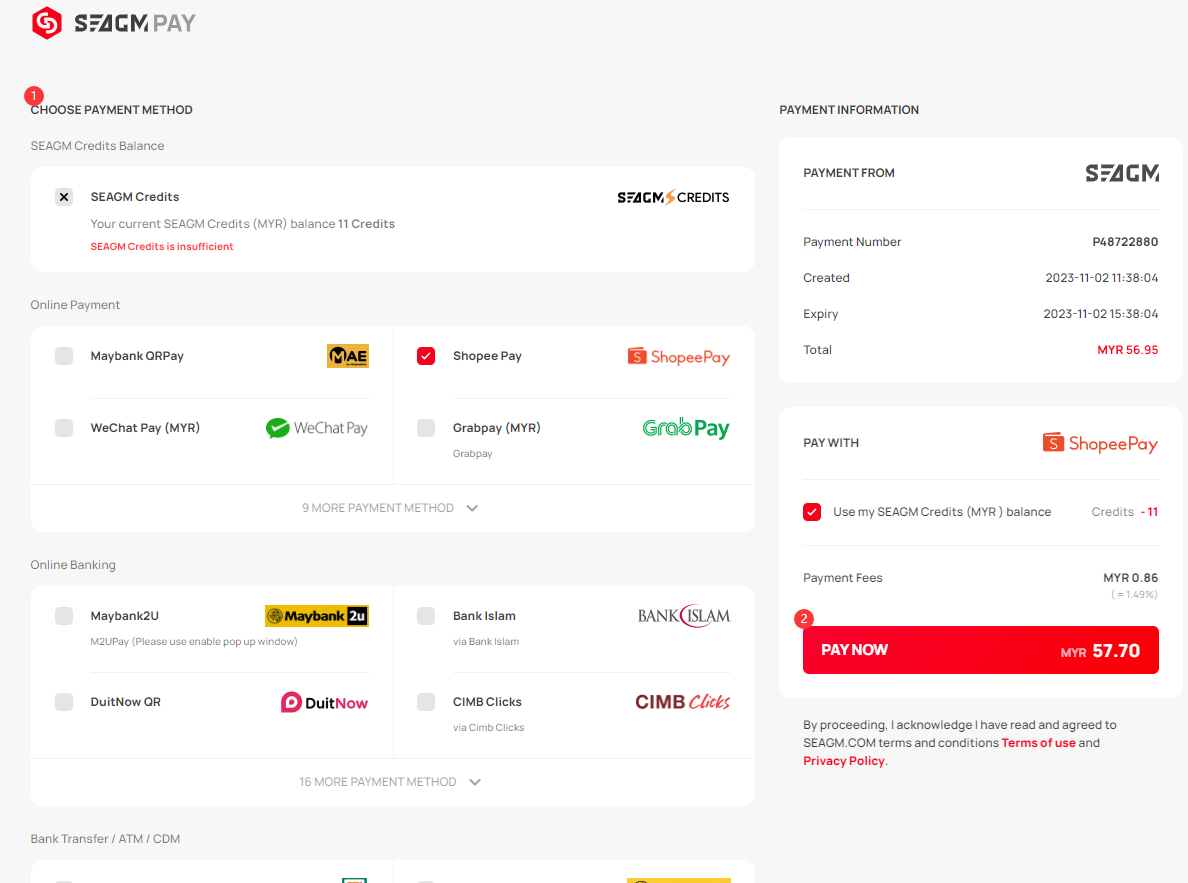Click the SEAGM logo in Payment From
This screenshot has height=883, width=1188.
click(1122, 174)
